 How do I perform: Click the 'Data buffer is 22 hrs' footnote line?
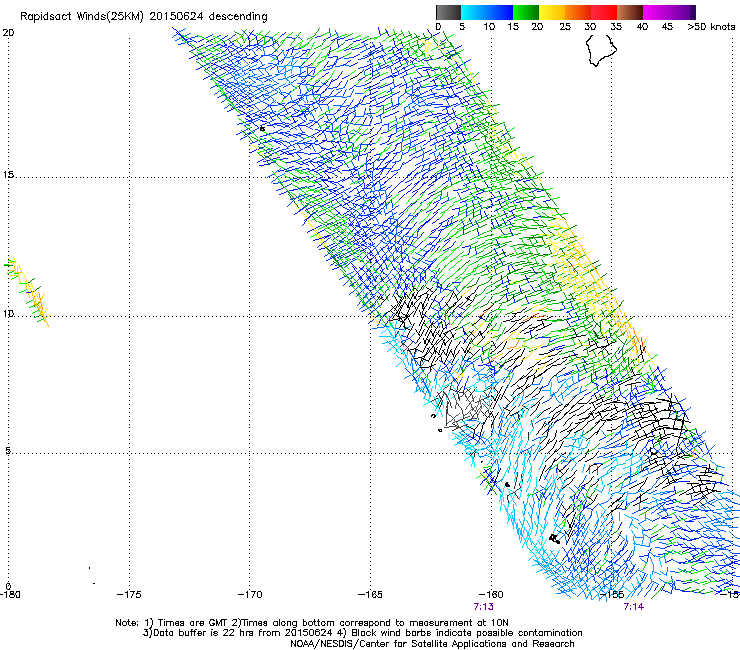(362, 633)
